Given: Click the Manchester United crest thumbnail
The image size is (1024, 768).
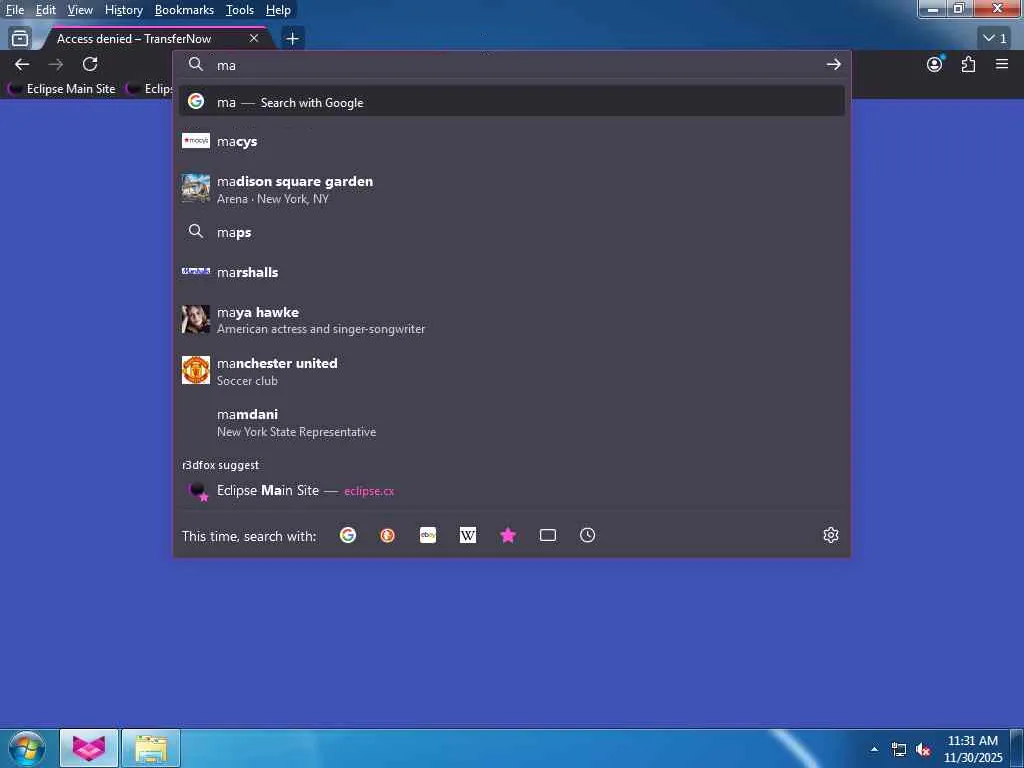Looking at the screenshot, I should coord(196,370).
